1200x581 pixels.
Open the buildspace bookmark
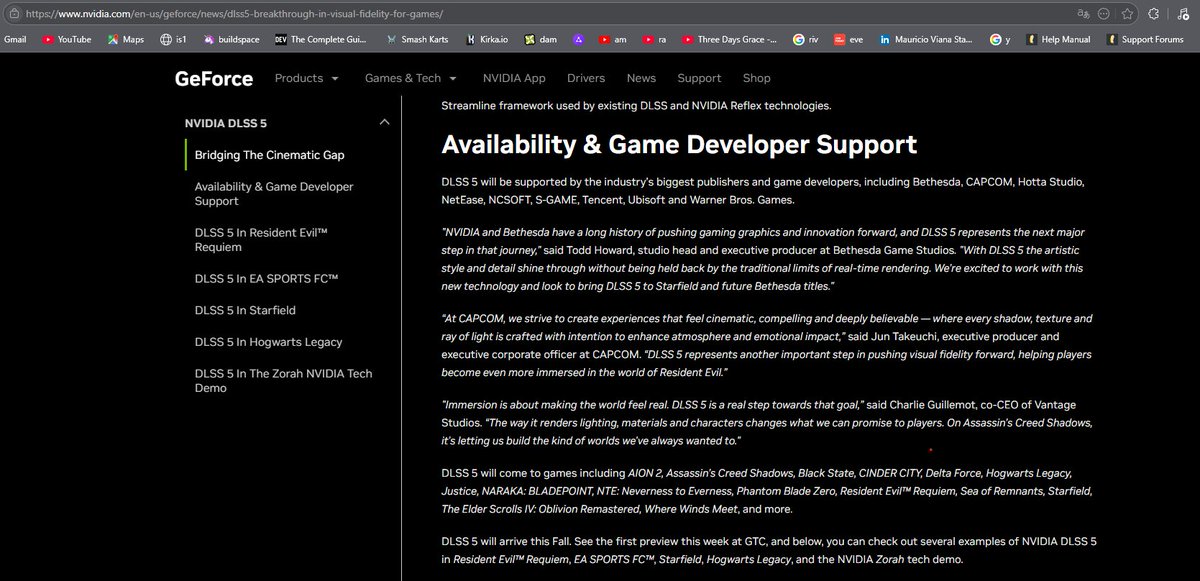tap(231, 39)
